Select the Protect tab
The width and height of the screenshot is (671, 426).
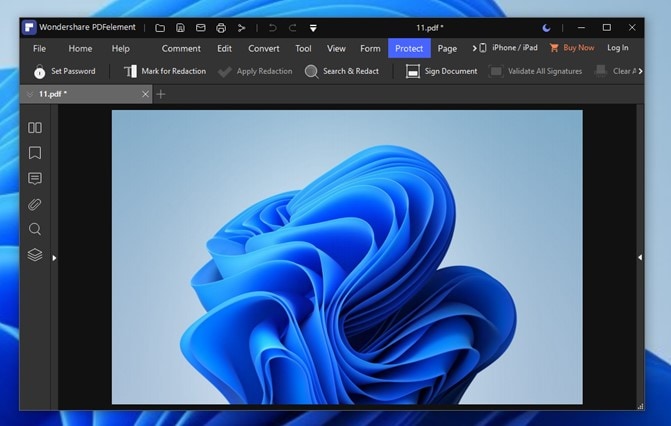409,48
